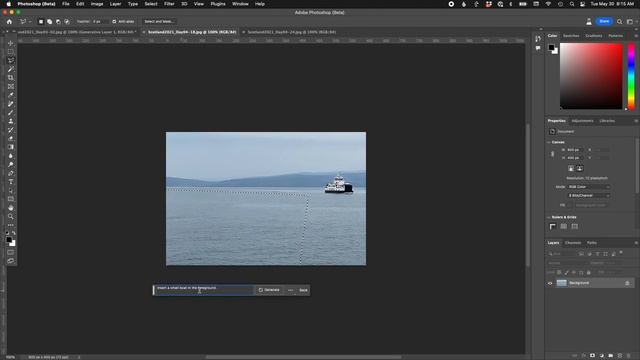Collapse the Canvas section in Properties
Viewport: 640px width, 360px height.
(549, 142)
